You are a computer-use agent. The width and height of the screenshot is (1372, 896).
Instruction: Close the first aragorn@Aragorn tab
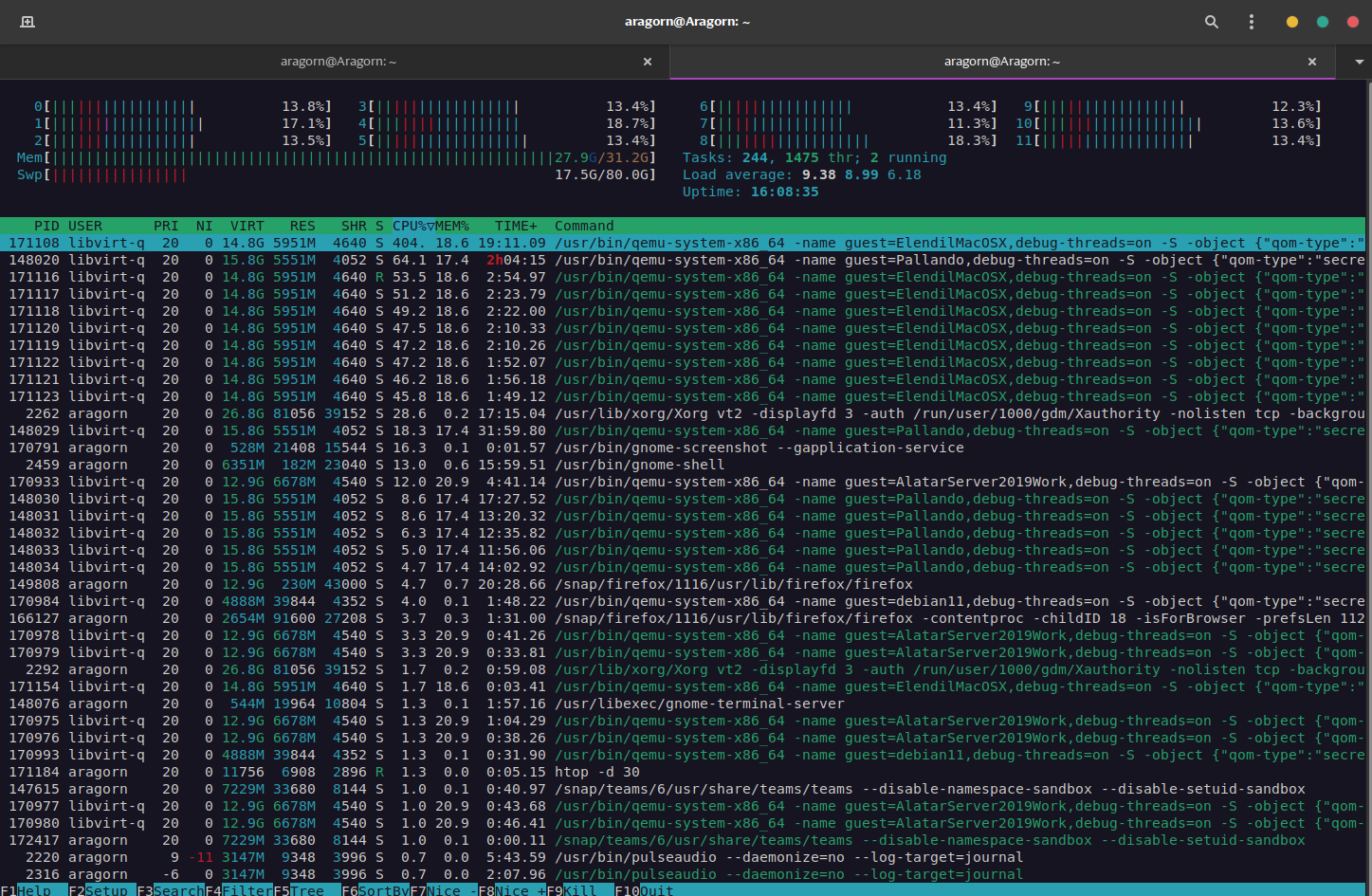click(x=648, y=62)
